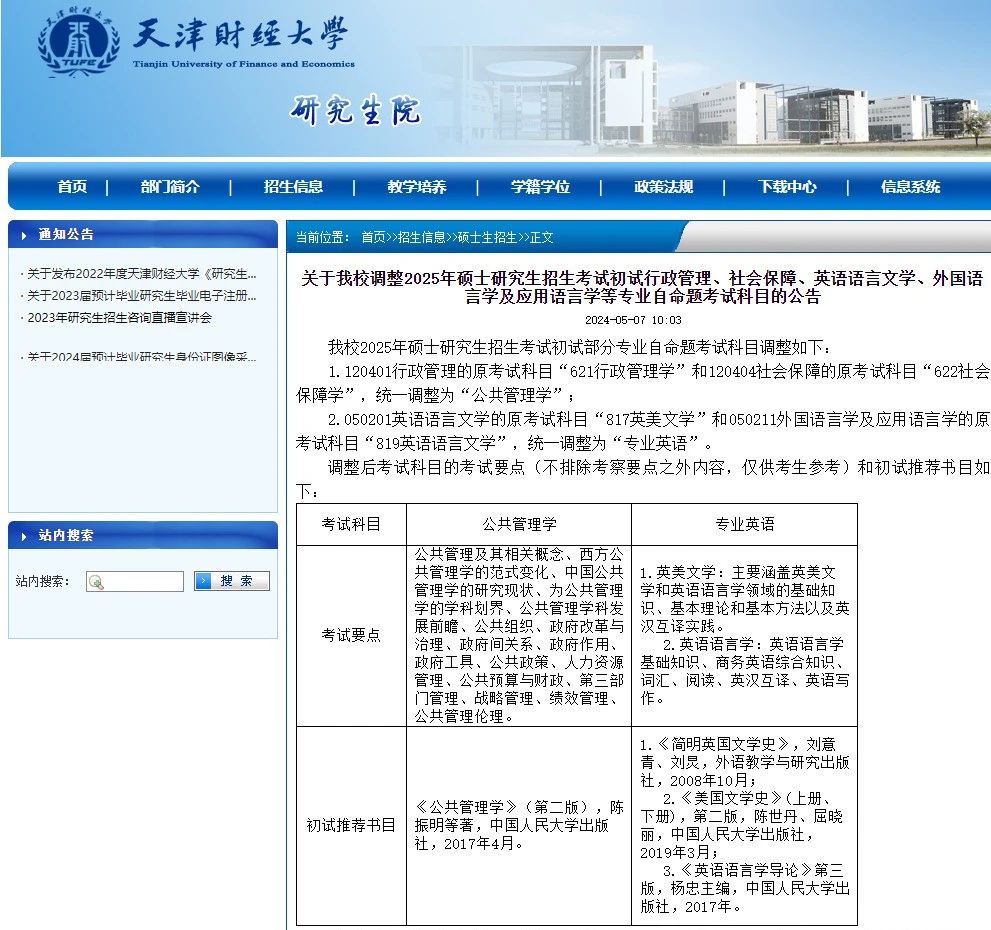Click the 《公共管理学》(第二版) book cell
Viewport: 991px width, 930px height.
(x=519, y=825)
